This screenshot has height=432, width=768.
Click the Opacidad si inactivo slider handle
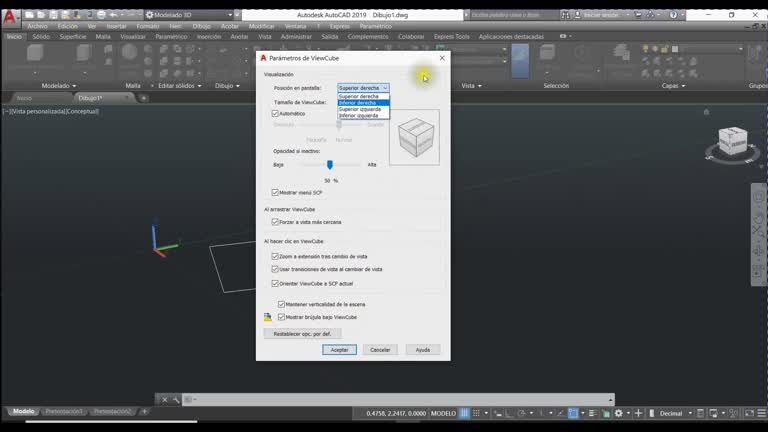pyautogui.click(x=330, y=165)
